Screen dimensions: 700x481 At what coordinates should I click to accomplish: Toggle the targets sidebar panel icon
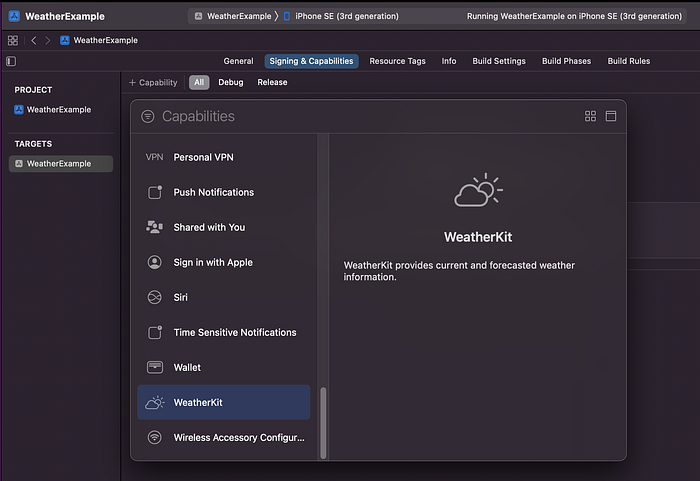pyautogui.click(x=11, y=61)
